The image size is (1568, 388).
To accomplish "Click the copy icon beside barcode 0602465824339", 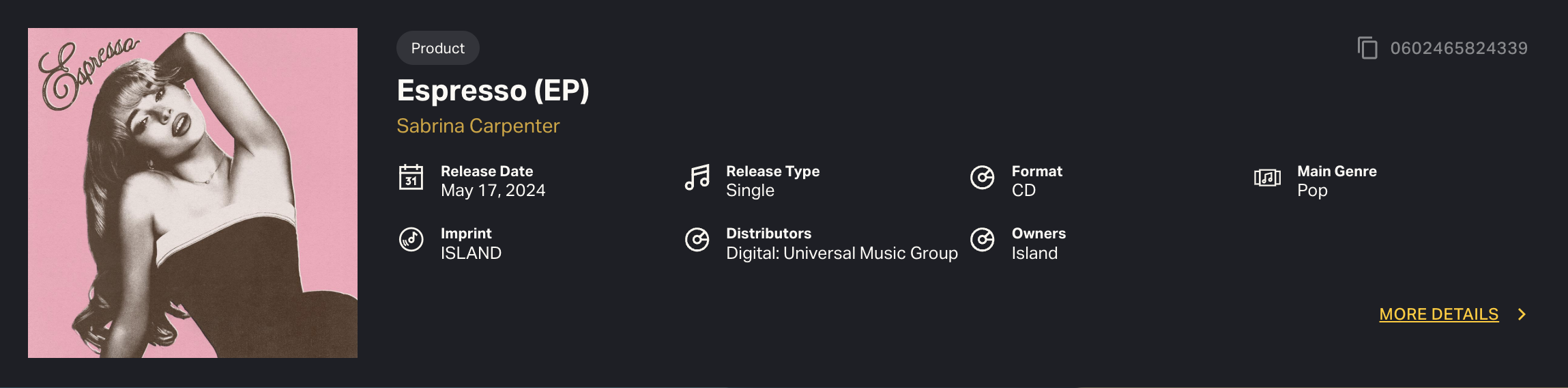I will (1367, 48).
